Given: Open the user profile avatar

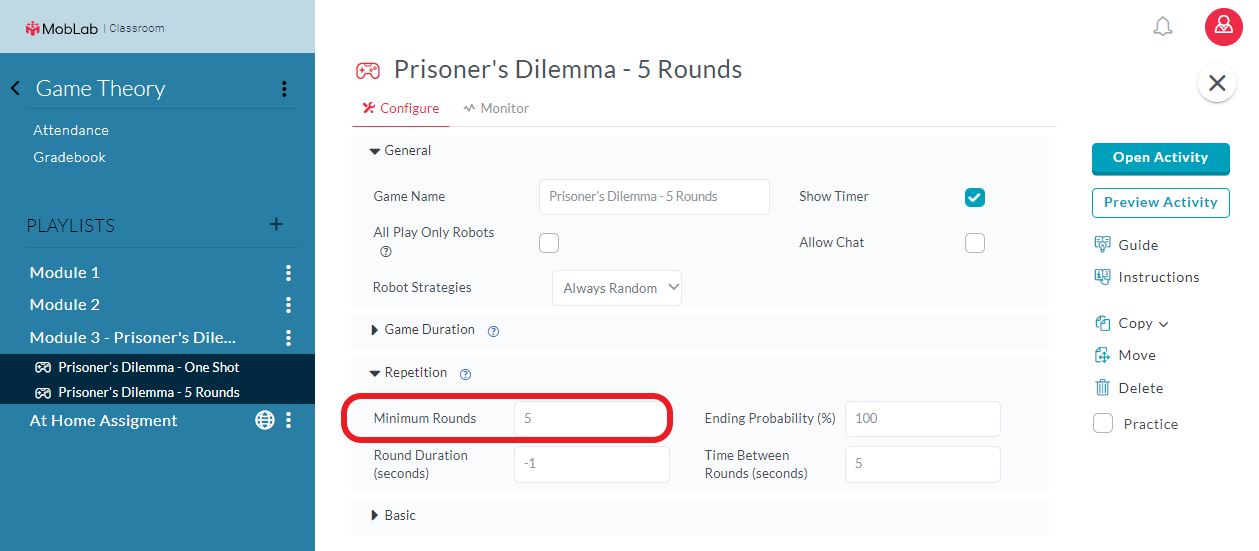Looking at the screenshot, I should [x=1223, y=27].
